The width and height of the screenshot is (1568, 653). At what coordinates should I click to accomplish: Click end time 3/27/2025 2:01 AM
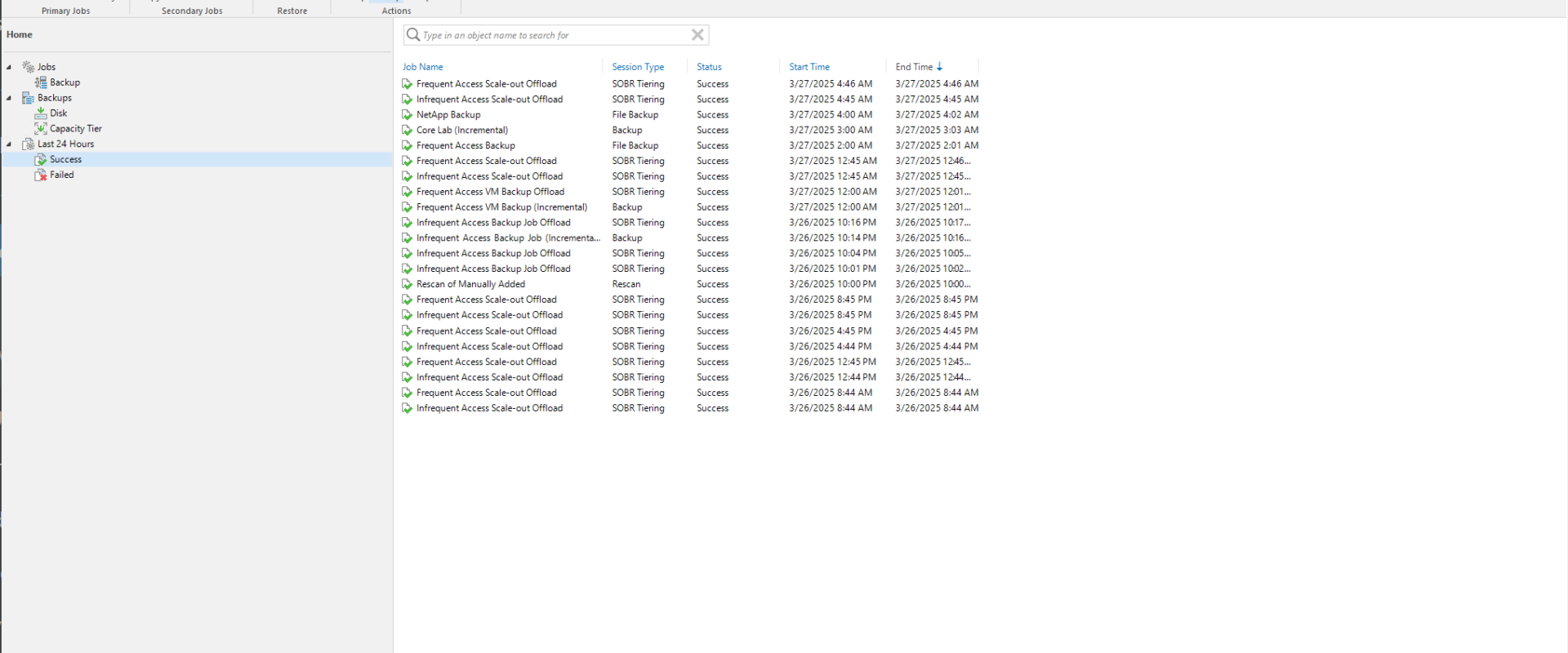click(x=937, y=146)
